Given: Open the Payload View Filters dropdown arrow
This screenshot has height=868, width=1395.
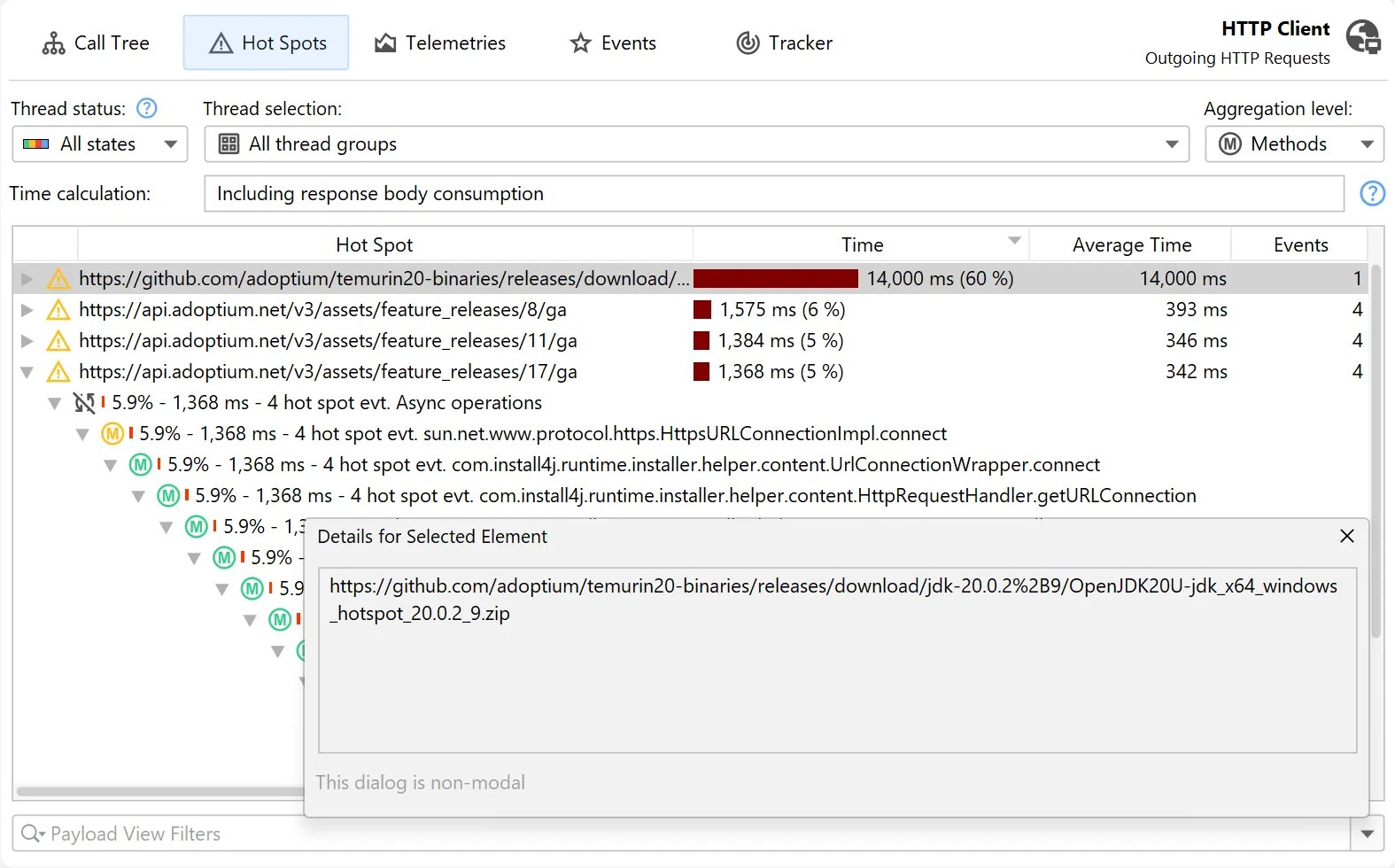Looking at the screenshot, I should tap(1368, 833).
